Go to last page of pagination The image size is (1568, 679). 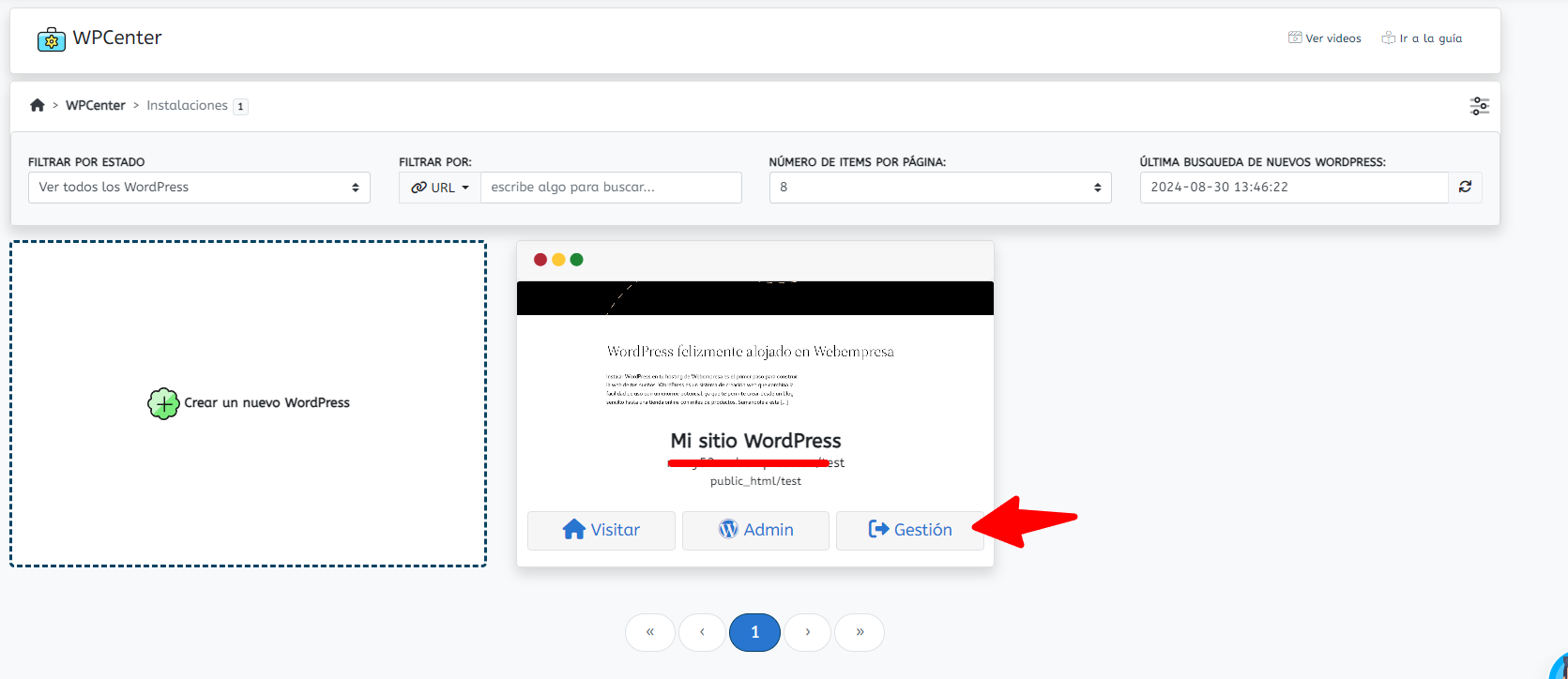tap(860, 632)
